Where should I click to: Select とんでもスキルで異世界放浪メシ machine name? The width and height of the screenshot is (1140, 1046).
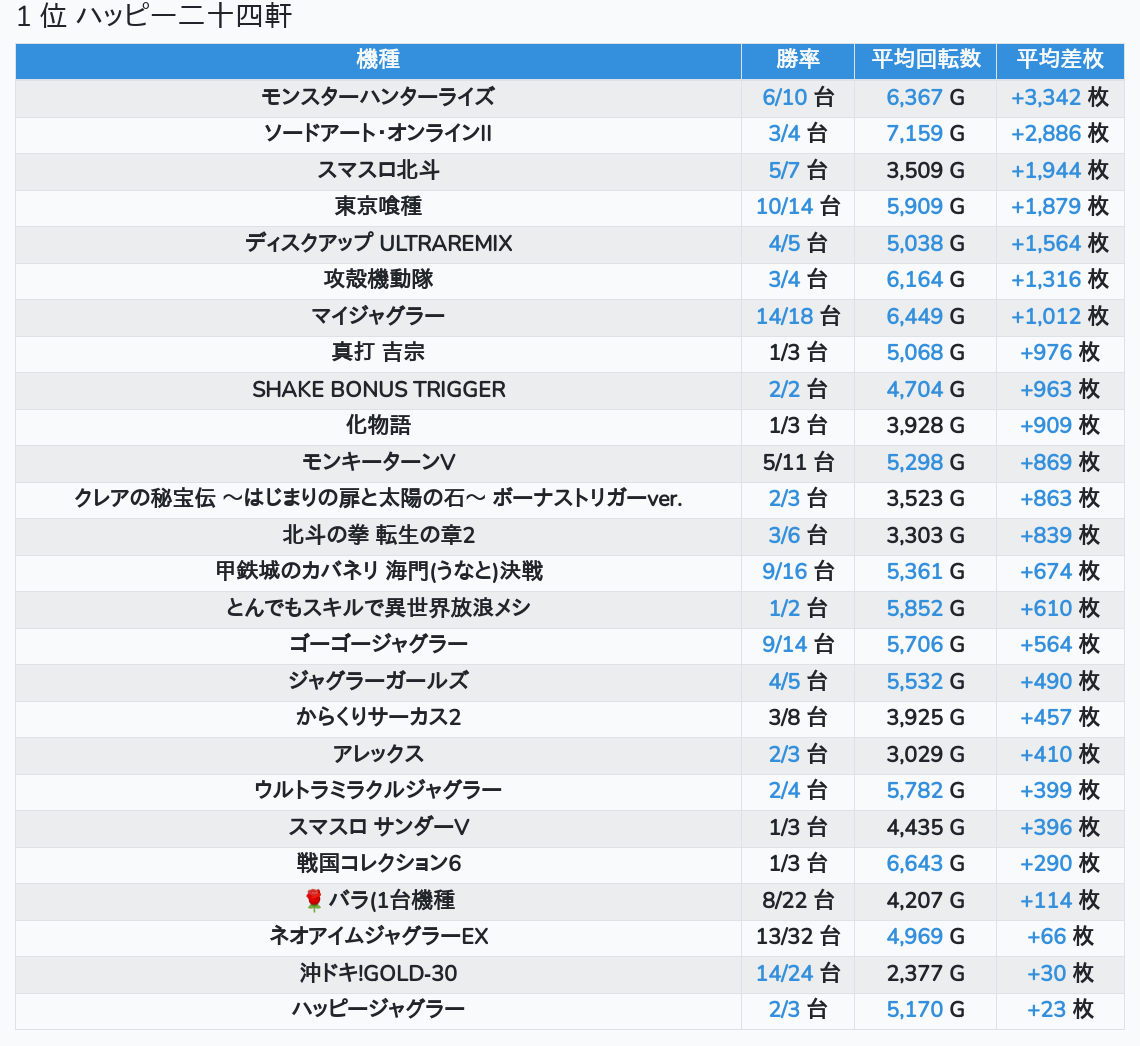[x=378, y=608]
